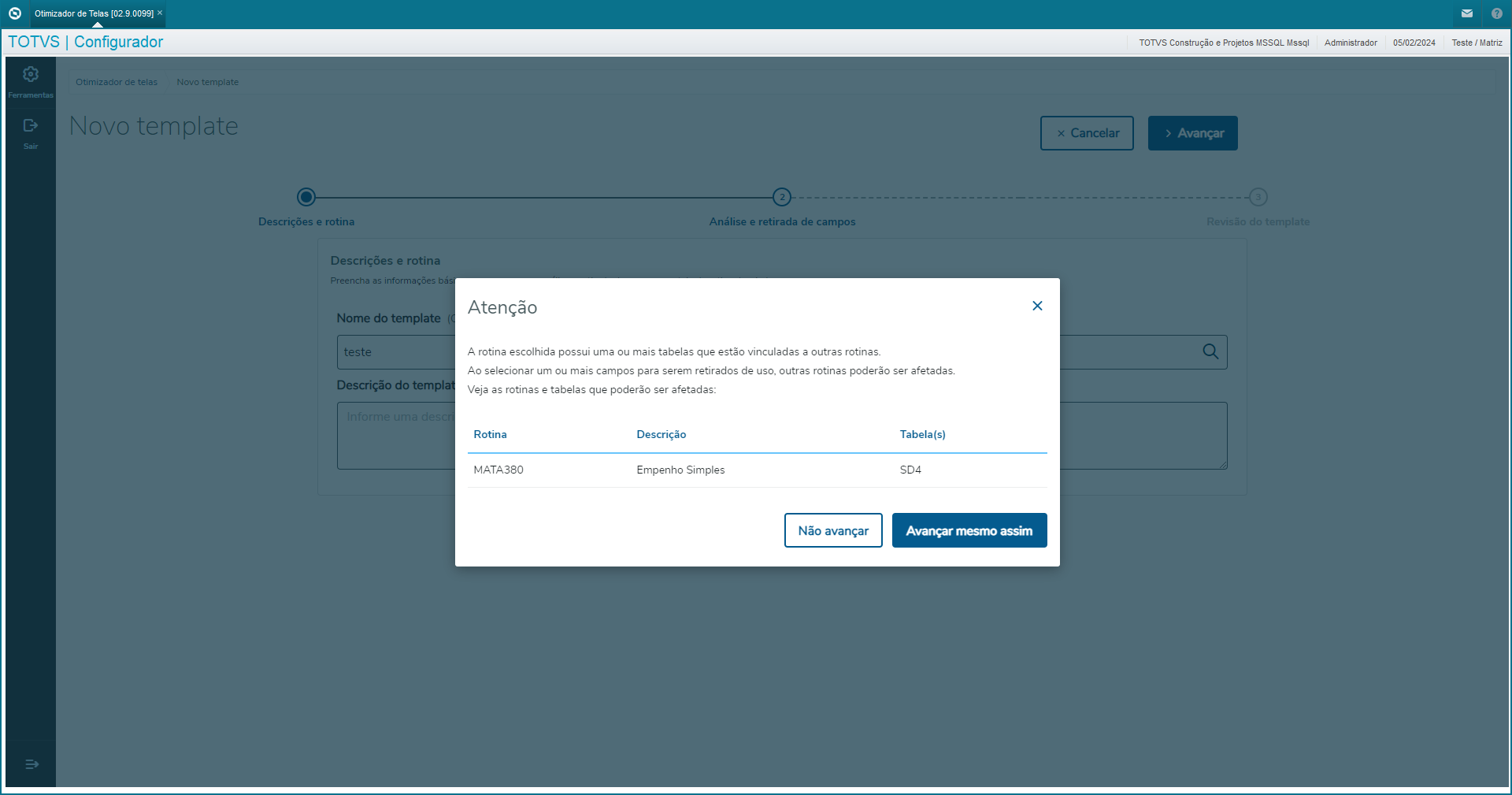The image size is (1512, 795).
Task: Click the Tabela(s) column header
Action: tap(922, 434)
